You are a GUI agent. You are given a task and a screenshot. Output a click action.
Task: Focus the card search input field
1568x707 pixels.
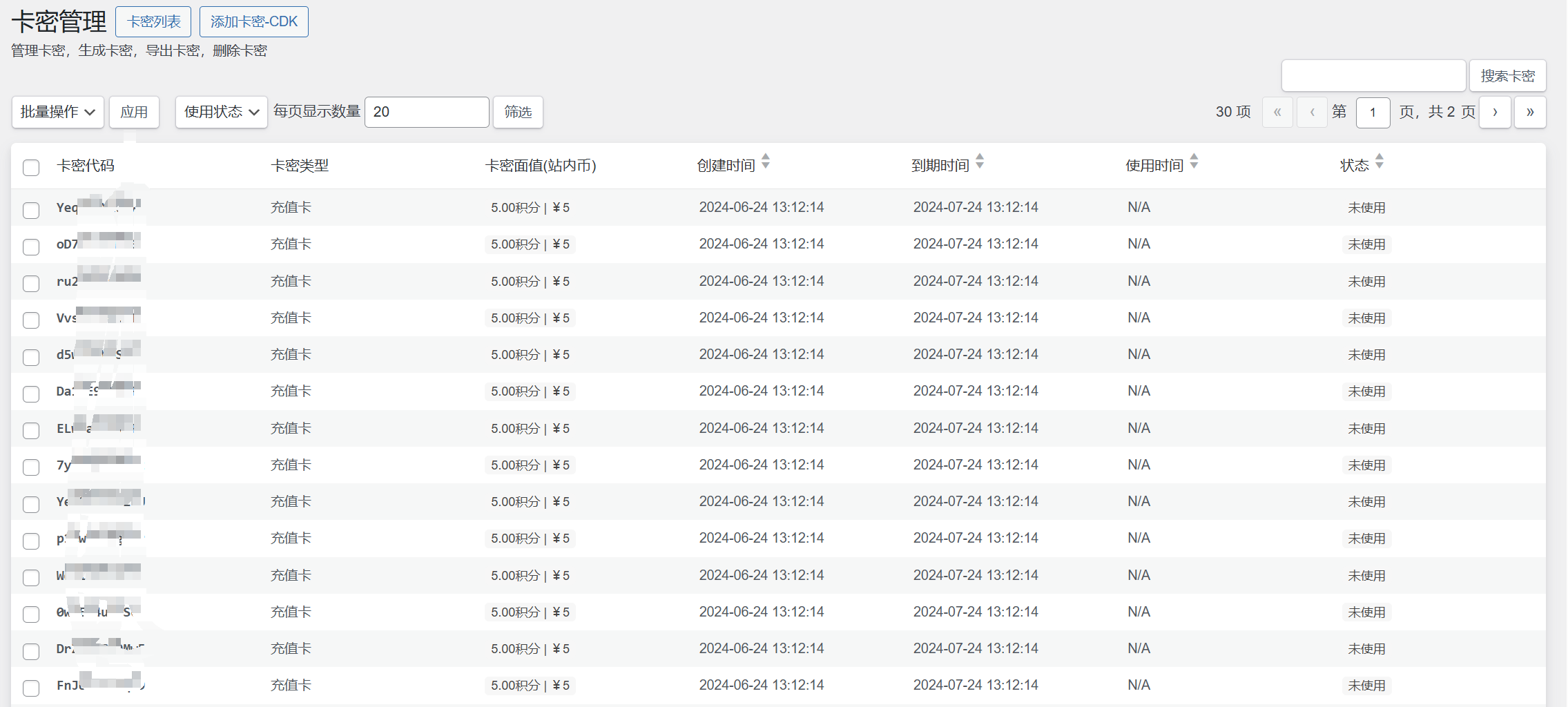1373,76
